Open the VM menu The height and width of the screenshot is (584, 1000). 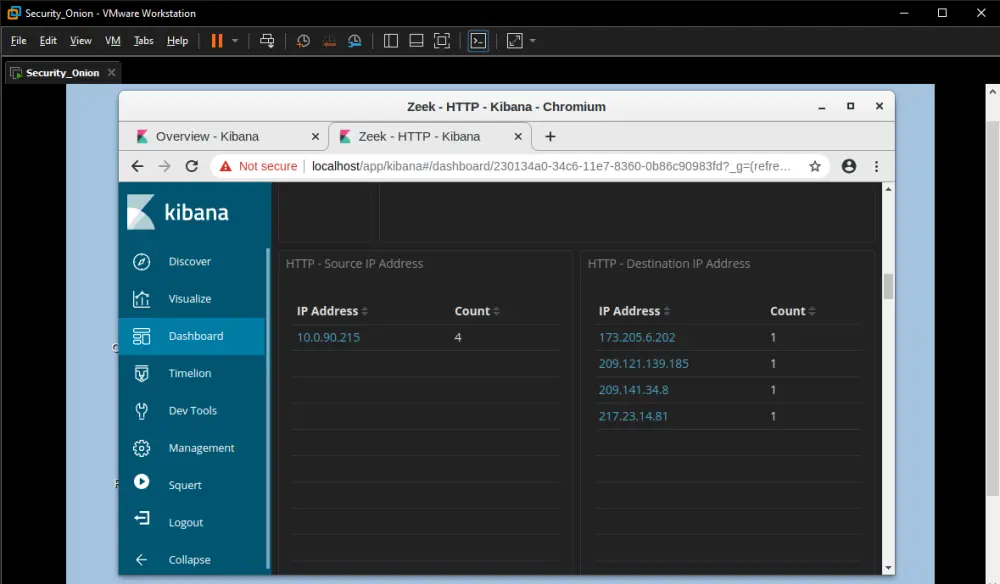click(113, 41)
